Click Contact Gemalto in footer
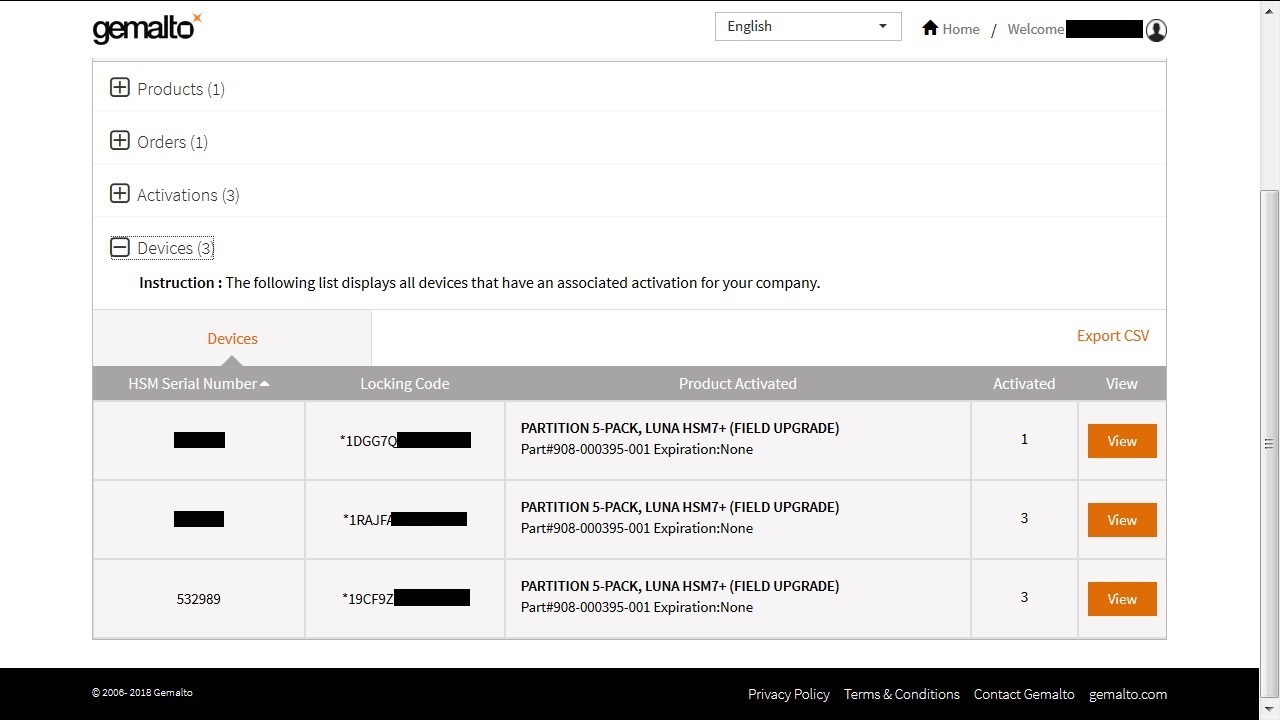1280x720 pixels. point(1023,694)
